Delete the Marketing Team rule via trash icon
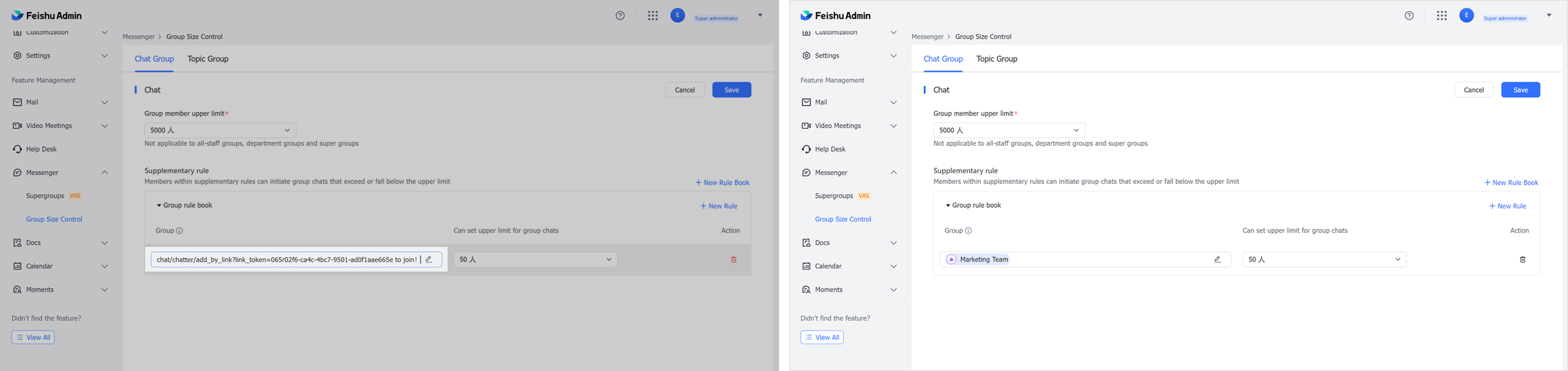The image size is (1568, 371). coord(1523,260)
